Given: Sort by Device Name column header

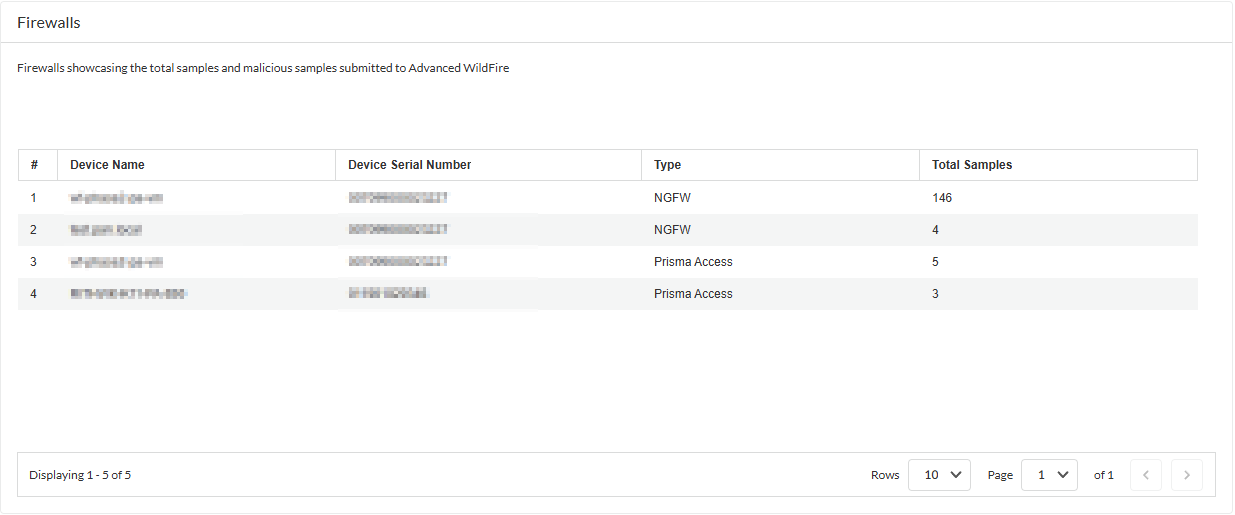Looking at the screenshot, I should 107,165.
